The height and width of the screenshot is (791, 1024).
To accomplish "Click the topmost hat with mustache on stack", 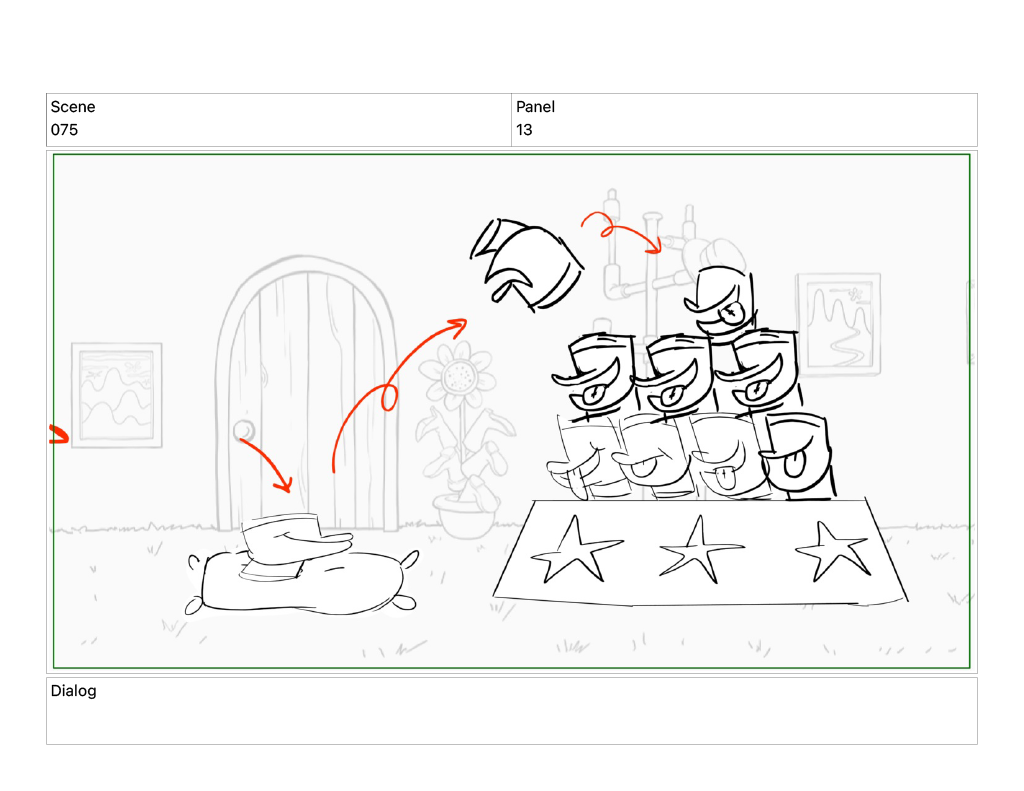I will coord(722,302).
